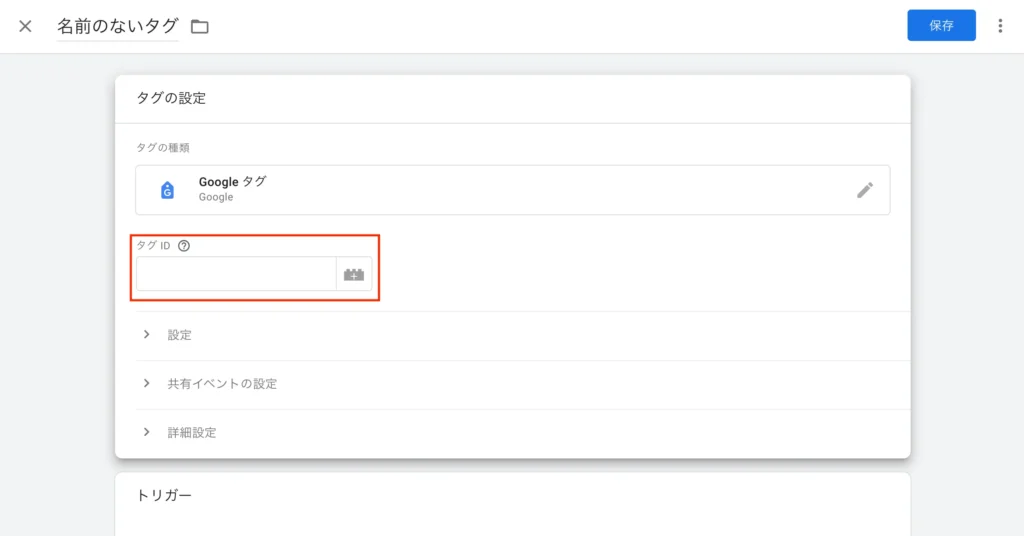
Task: Expand the 共有イベントの設定 chevron
Action: click(x=146, y=383)
